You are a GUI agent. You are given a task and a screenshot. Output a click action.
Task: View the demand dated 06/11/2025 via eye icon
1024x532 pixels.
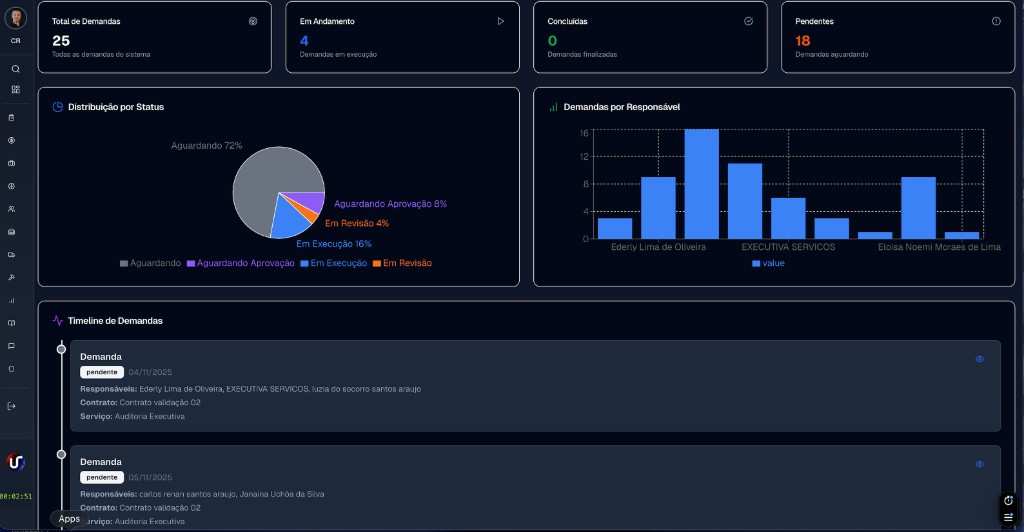(x=980, y=464)
